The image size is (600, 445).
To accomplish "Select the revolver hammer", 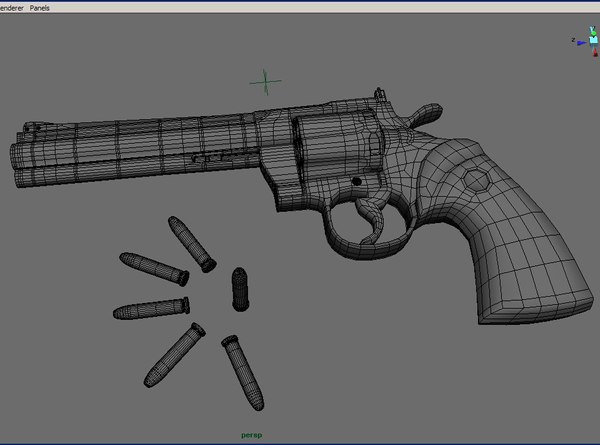I will point(425,114).
